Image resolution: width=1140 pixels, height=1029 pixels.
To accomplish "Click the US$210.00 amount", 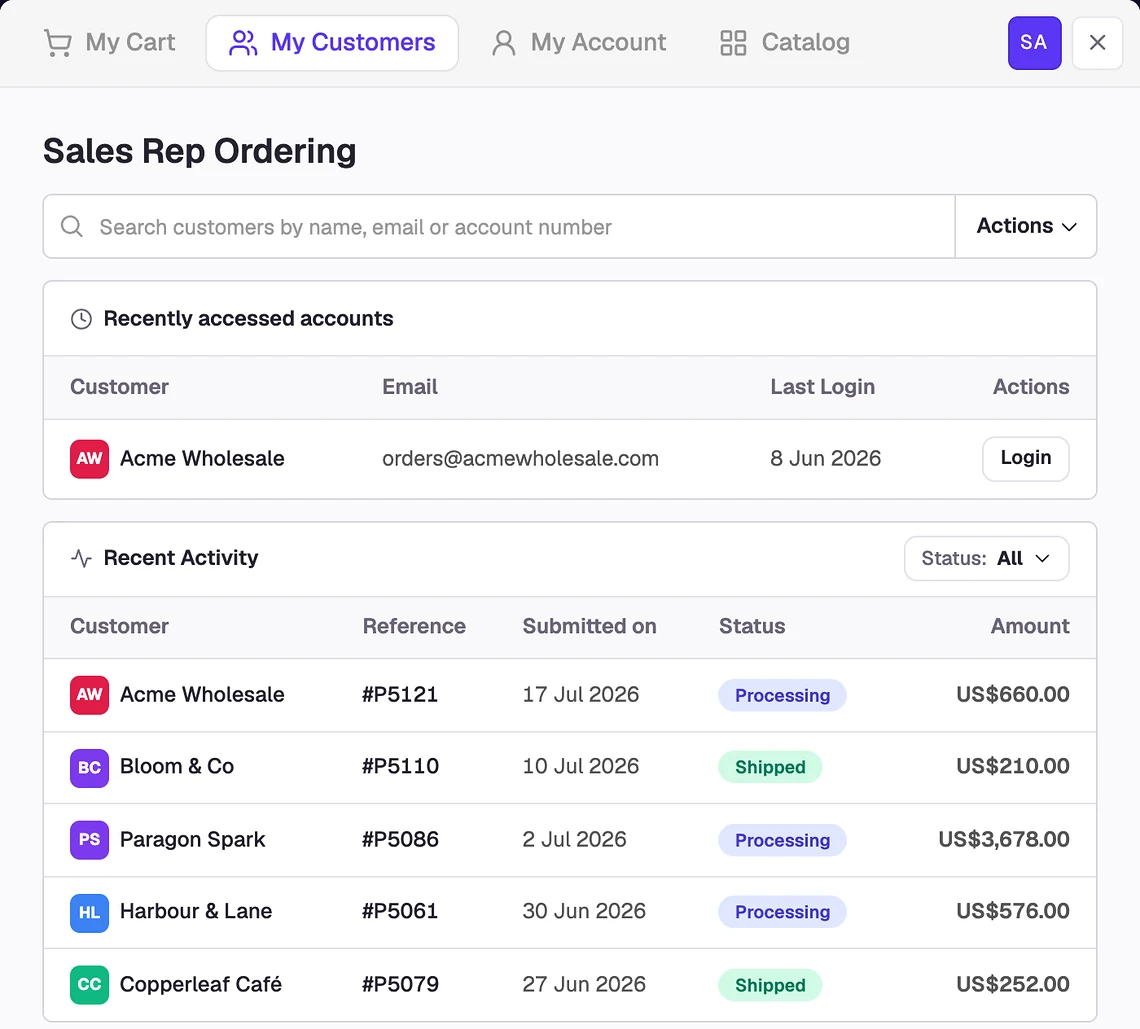I will tap(1013, 766).
